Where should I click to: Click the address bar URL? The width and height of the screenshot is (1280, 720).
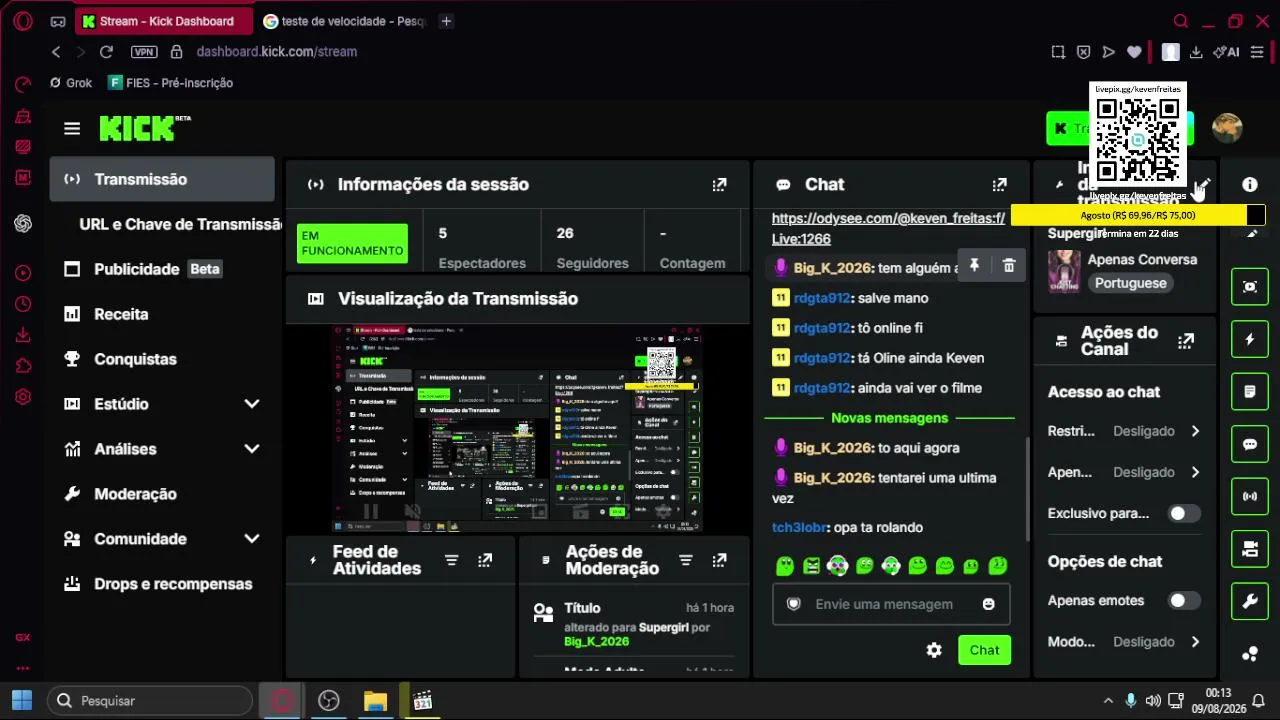(277, 52)
